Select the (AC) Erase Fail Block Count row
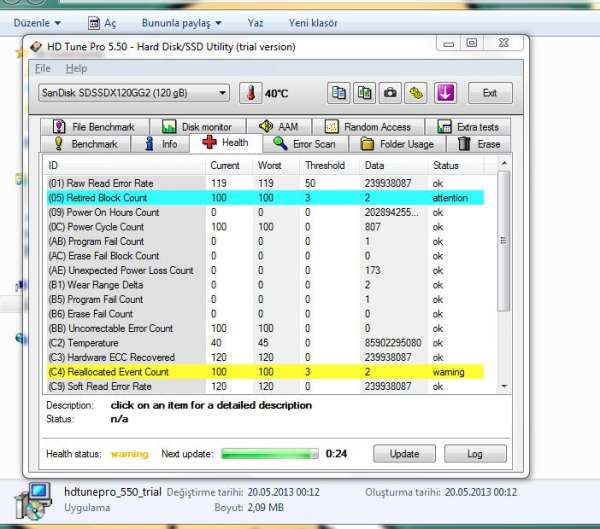This screenshot has height=529, width=600. point(264,256)
